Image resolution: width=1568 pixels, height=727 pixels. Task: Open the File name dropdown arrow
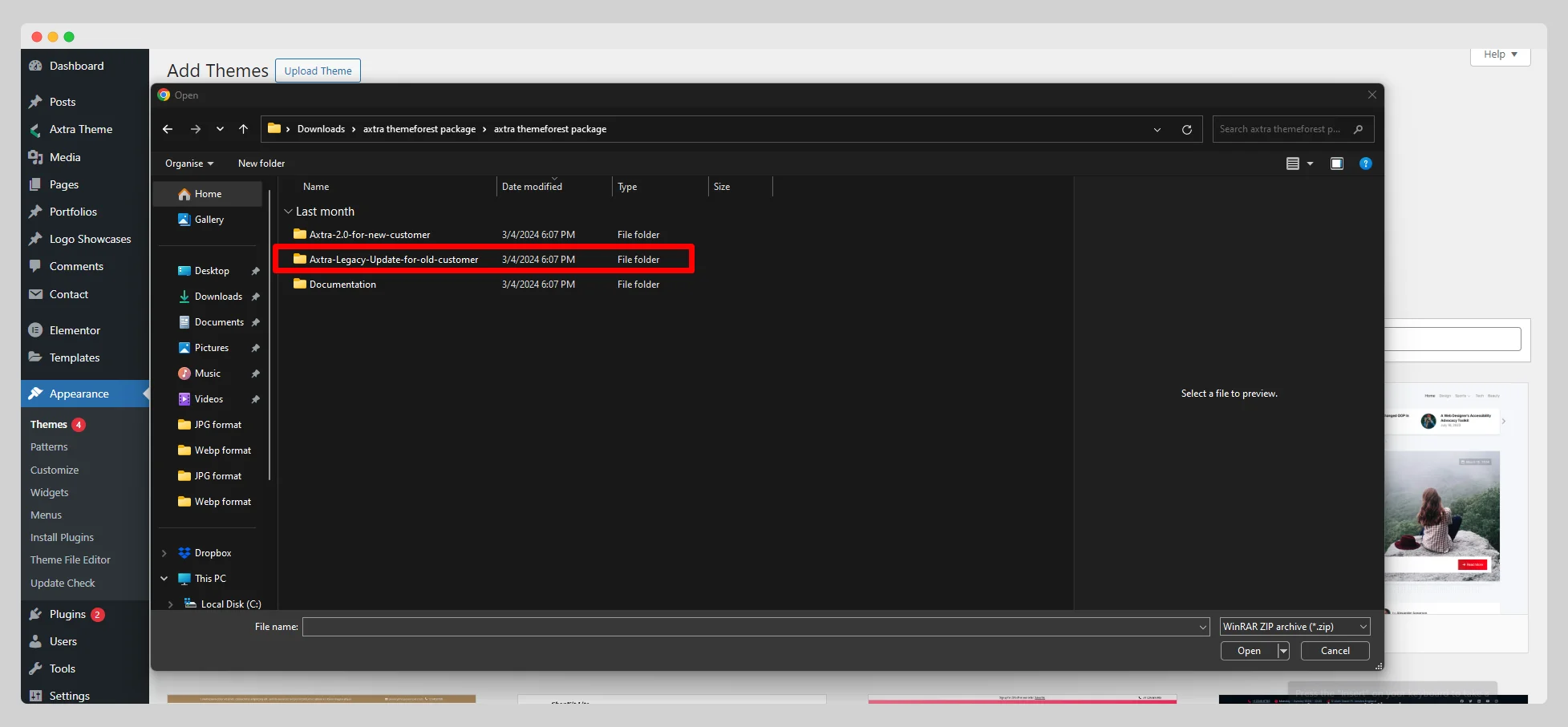(x=1203, y=627)
